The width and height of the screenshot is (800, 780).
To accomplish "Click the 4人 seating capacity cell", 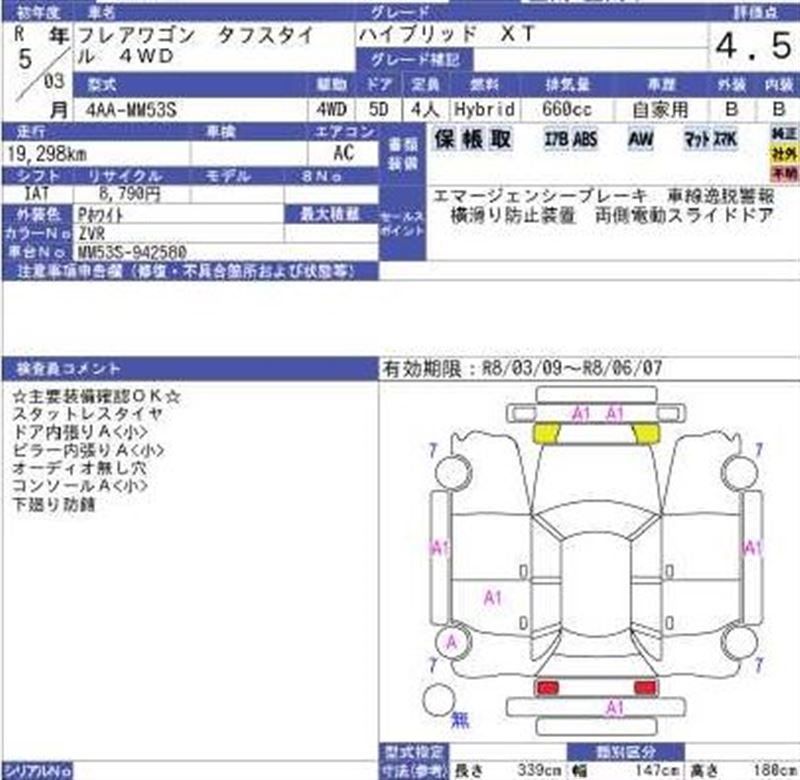I will (425, 110).
